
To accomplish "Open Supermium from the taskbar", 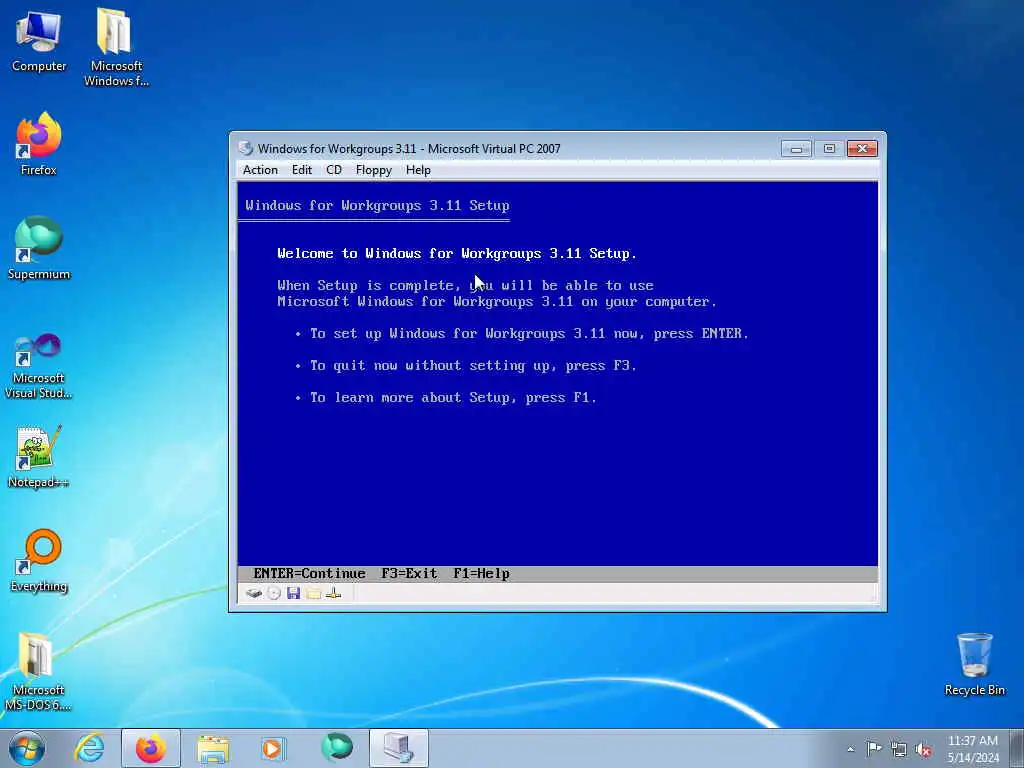I will (x=337, y=748).
